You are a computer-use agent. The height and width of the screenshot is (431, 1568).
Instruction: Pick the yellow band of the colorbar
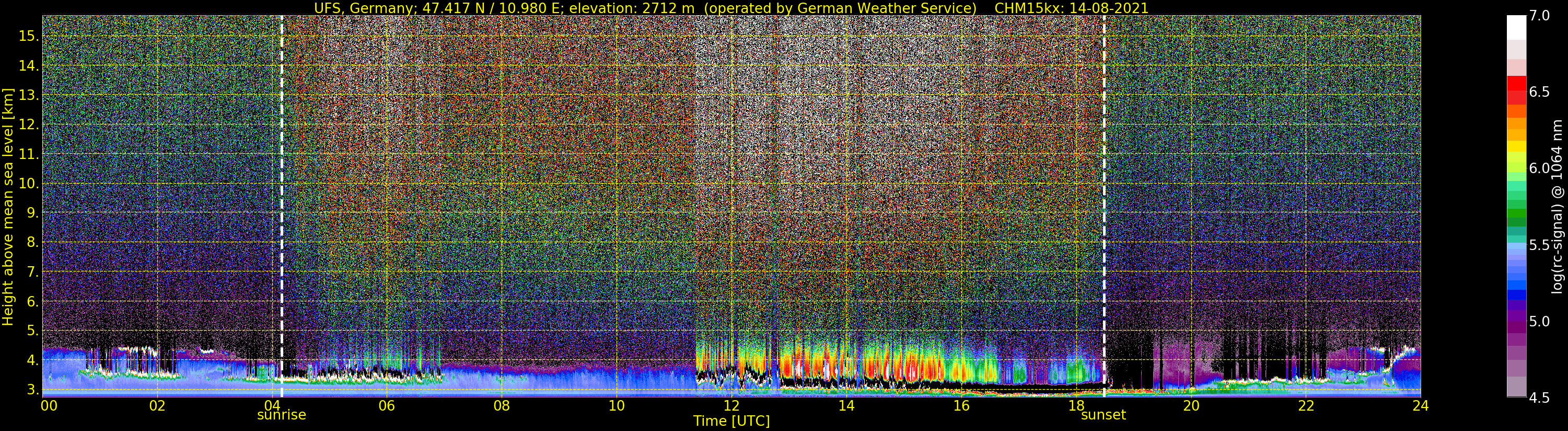(1516, 147)
